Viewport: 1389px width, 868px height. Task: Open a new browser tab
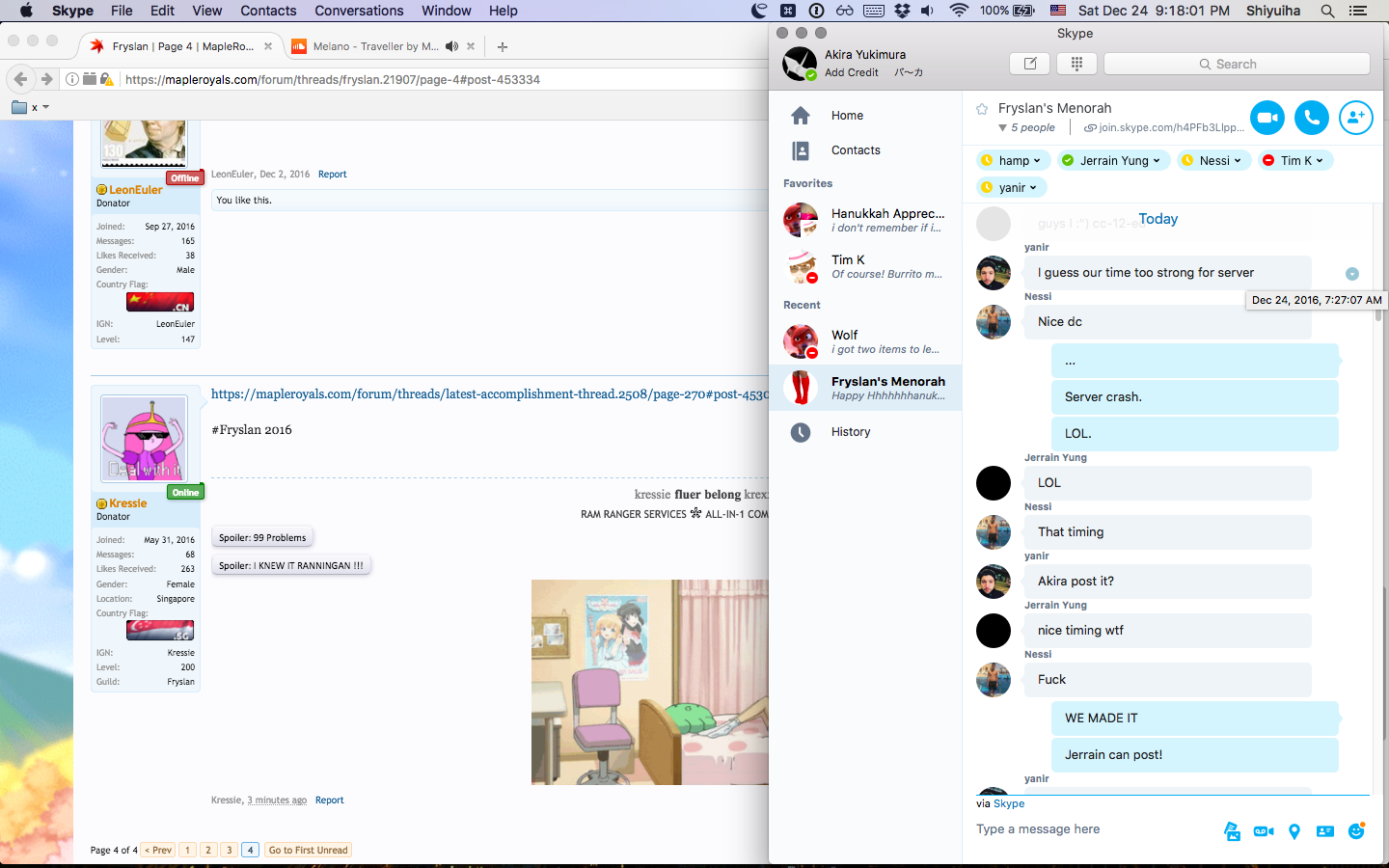click(502, 46)
